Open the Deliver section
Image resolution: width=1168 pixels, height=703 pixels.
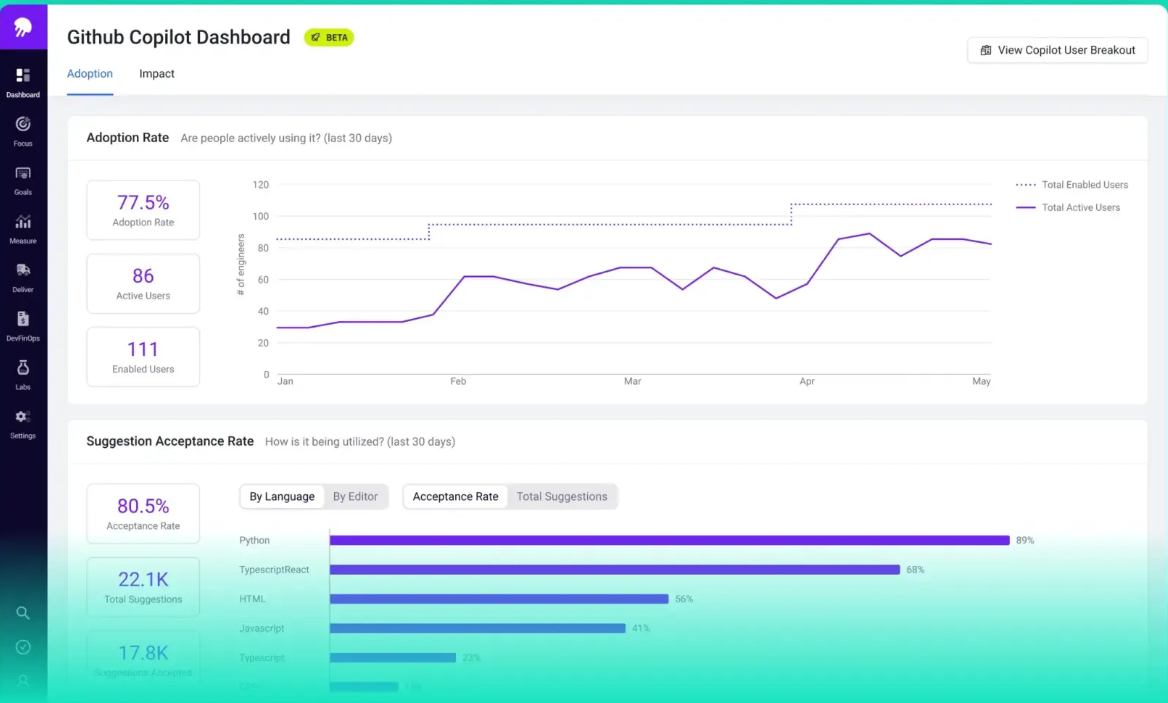pyautogui.click(x=22, y=276)
